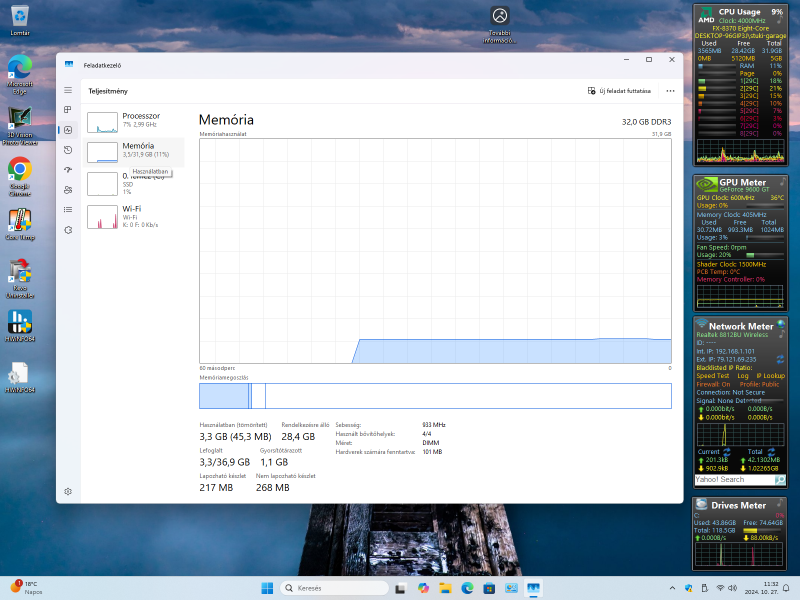
Task: Click the "217 MB" paged pool value
Action: click(216, 488)
